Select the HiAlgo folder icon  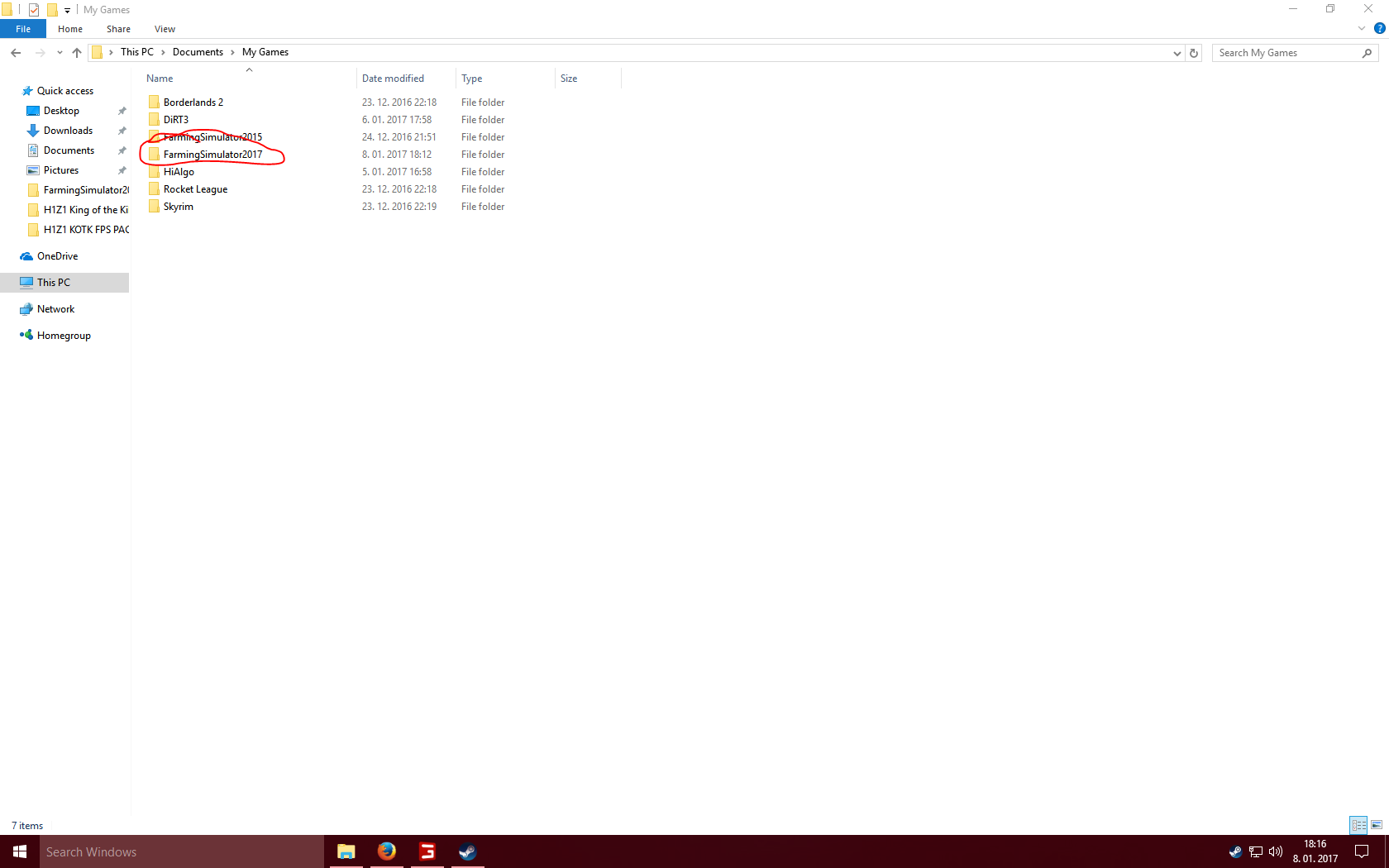[154, 172]
